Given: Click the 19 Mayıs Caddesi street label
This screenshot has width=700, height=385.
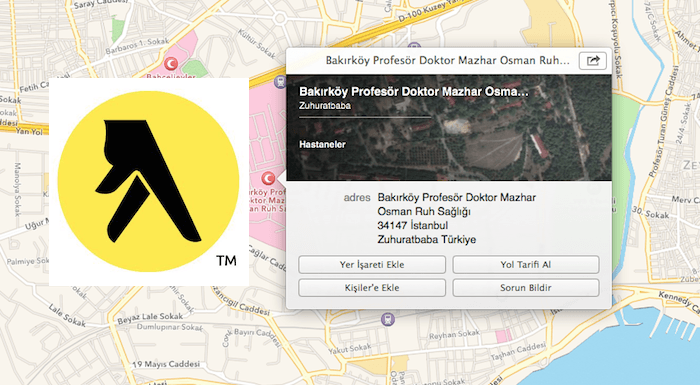Looking at the screenshot, I should pos(166,364).
